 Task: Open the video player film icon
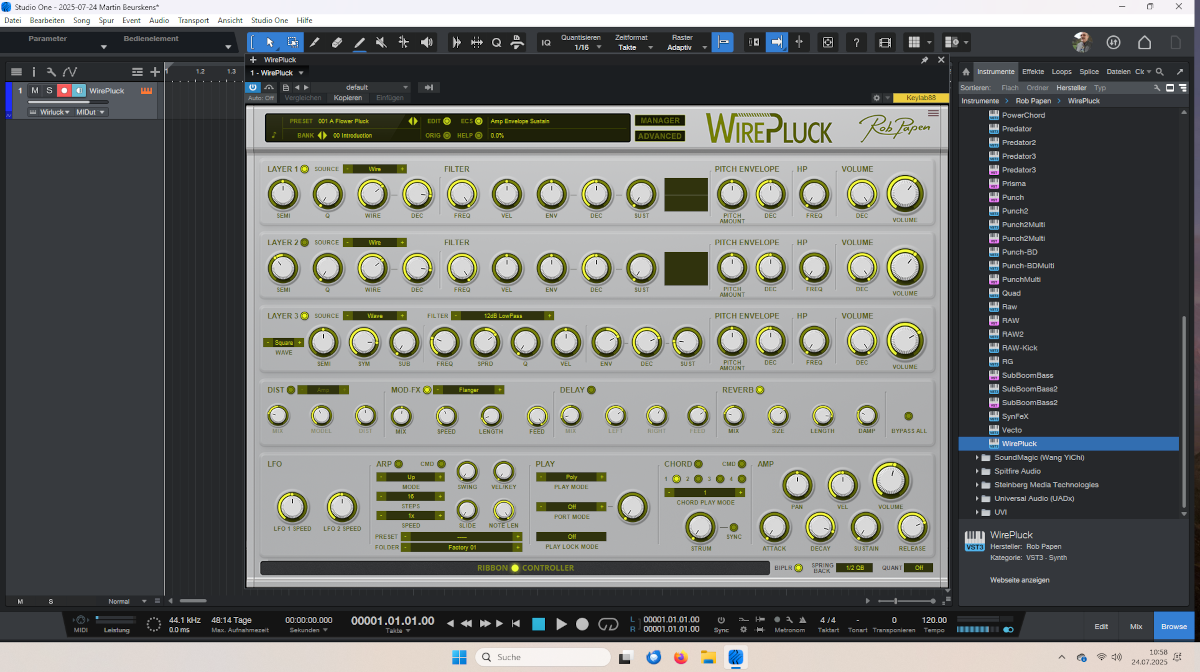pos(885,42)
